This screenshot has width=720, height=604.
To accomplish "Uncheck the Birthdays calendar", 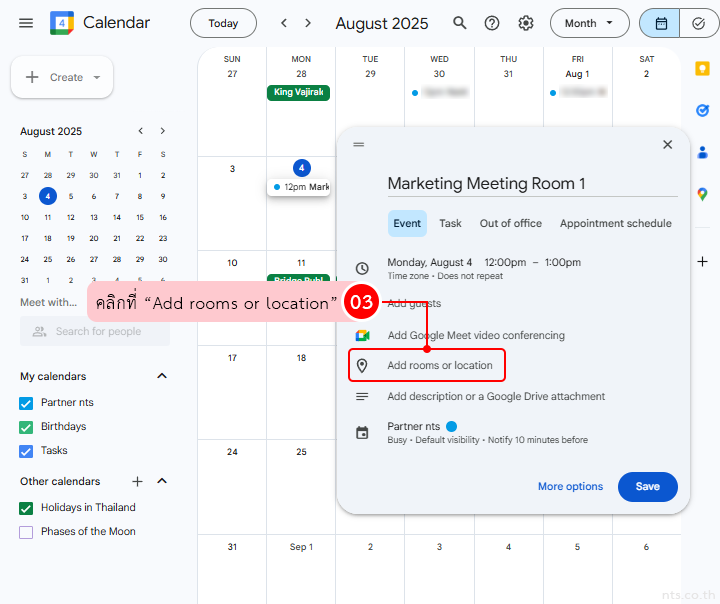I will coord(26,427).
